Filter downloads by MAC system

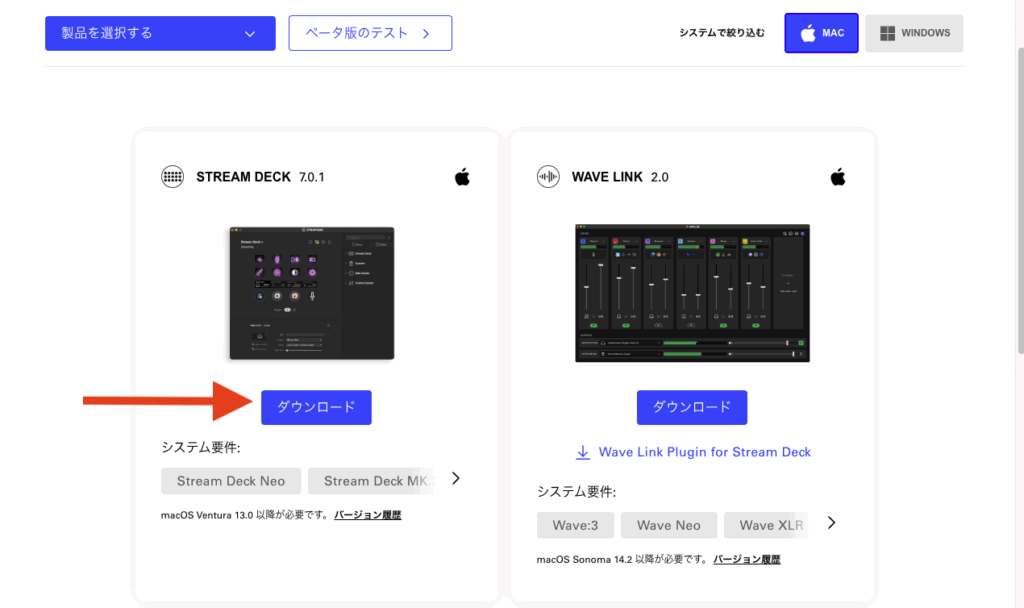(821, 33)
